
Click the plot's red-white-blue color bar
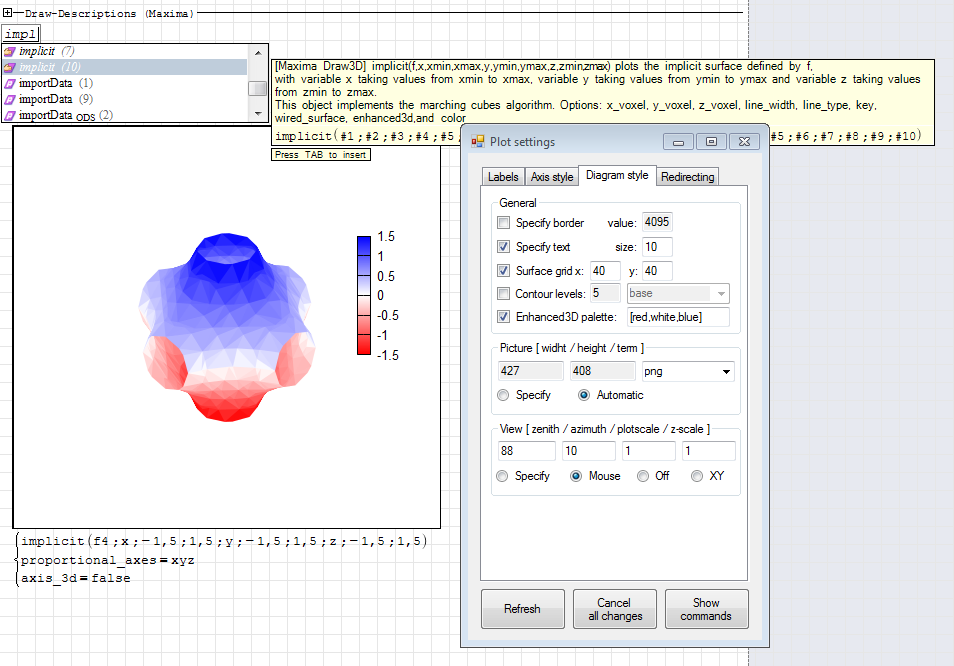point(364,295)
